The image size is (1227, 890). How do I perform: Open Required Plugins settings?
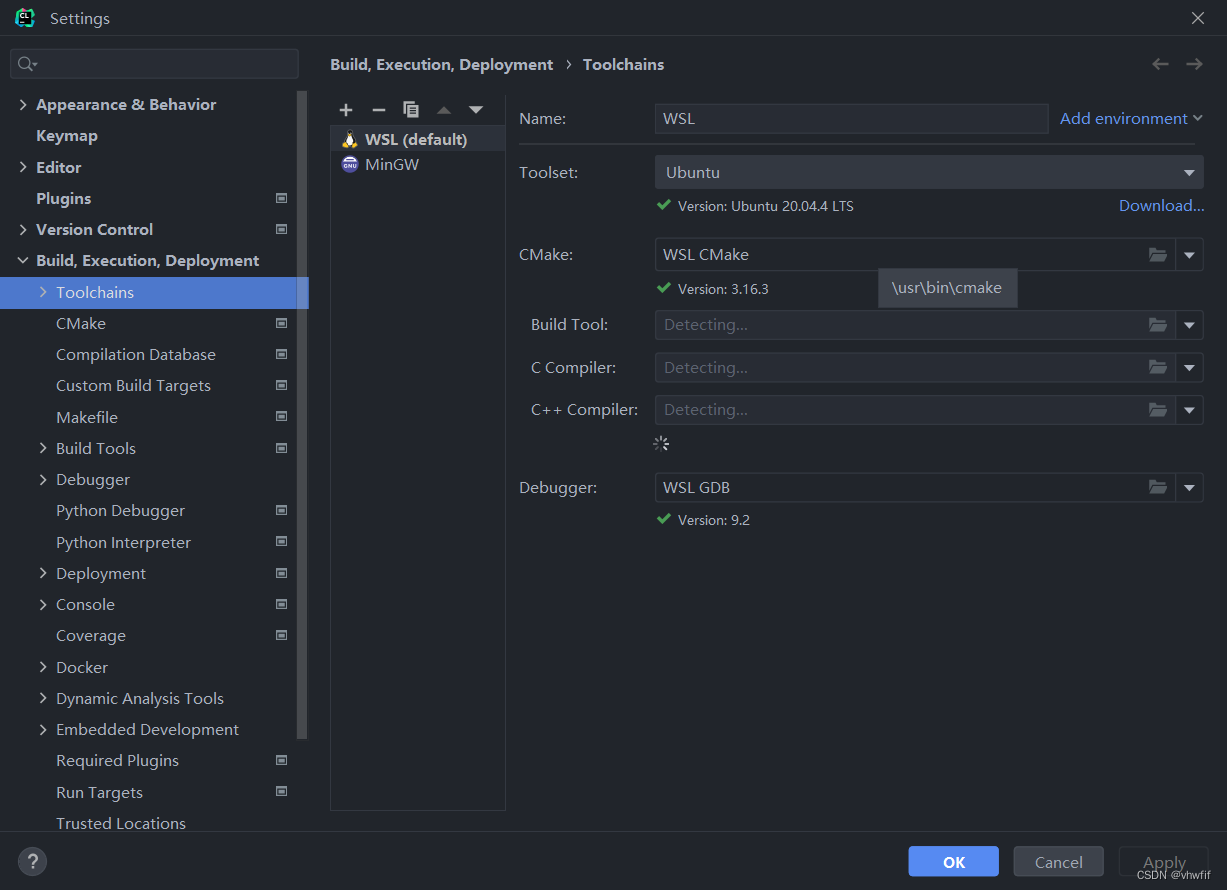(118, 761)
